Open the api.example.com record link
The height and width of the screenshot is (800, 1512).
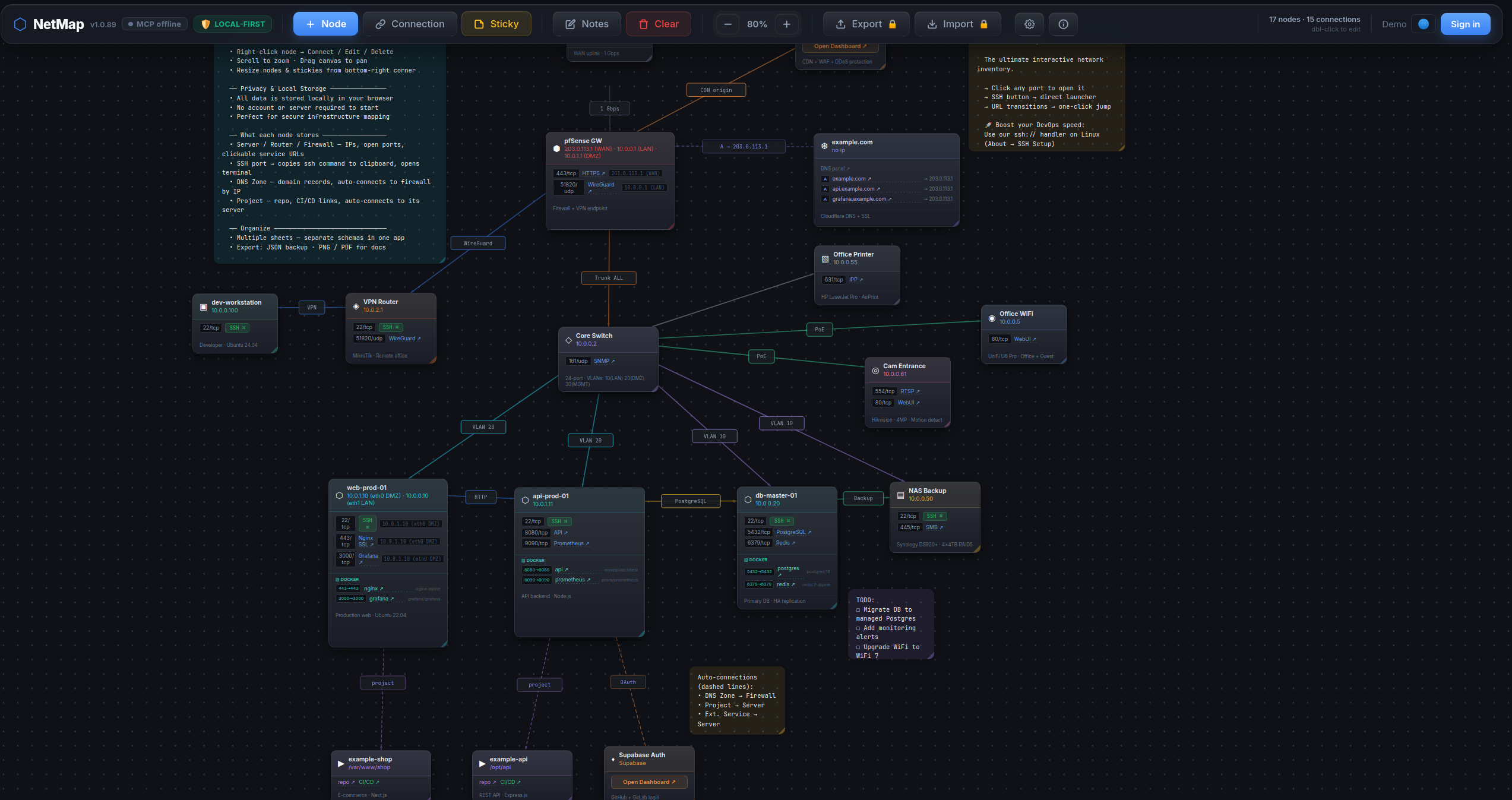(x=856, y=189)
